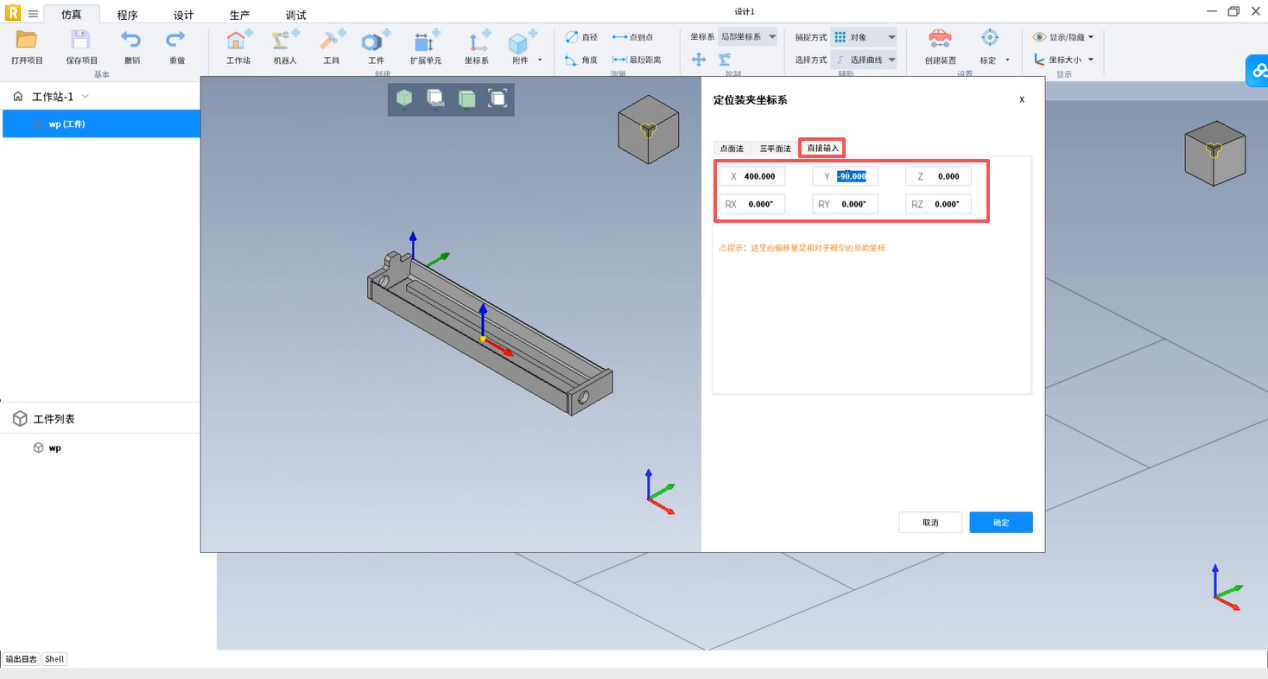Toggle 显示/隐藏 eye visibility option
This screenshot has width=1268, height=679.
(x=1062, y=37)
